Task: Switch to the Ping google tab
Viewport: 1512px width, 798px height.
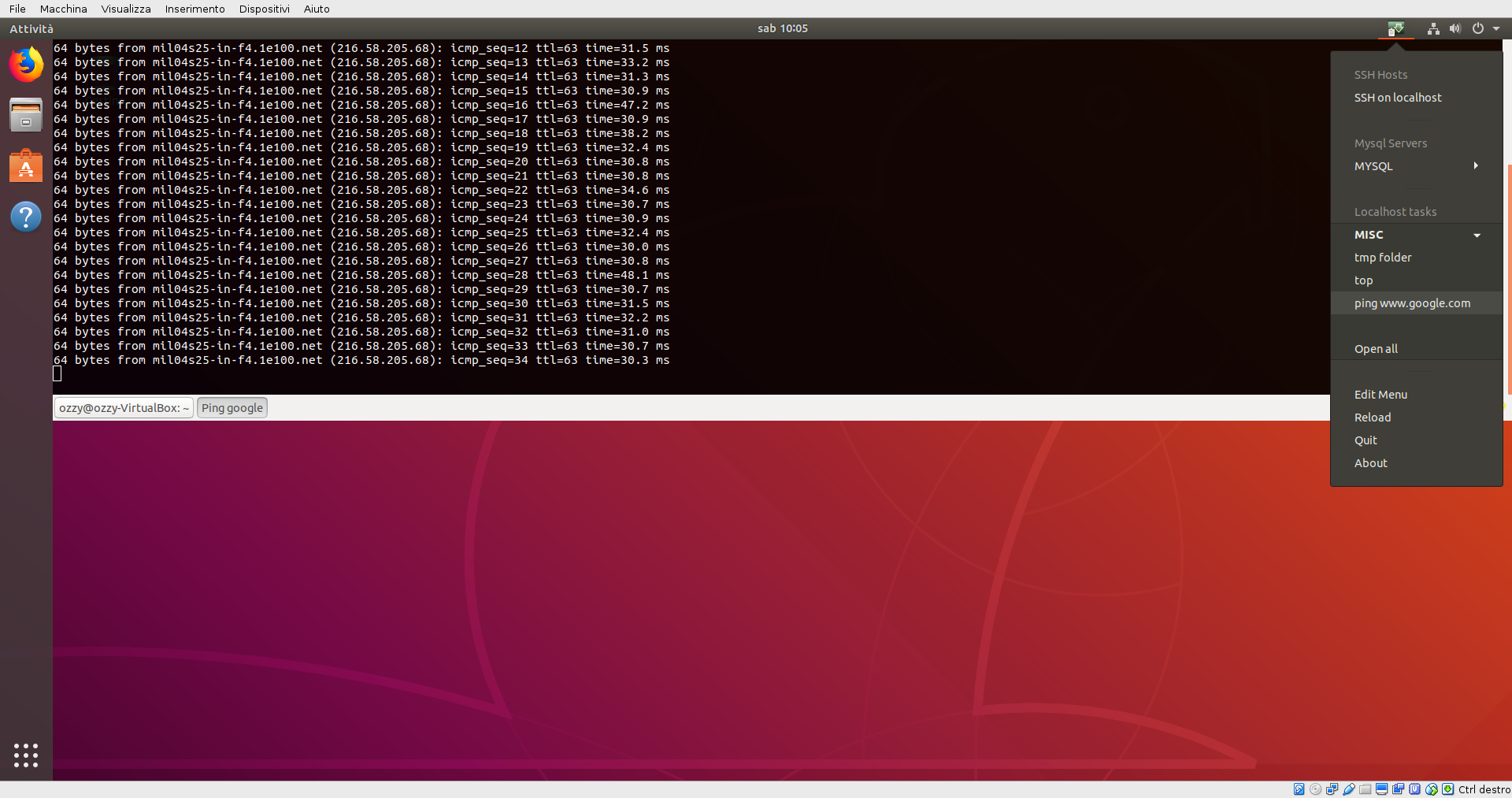Action: tap(232, 408)
